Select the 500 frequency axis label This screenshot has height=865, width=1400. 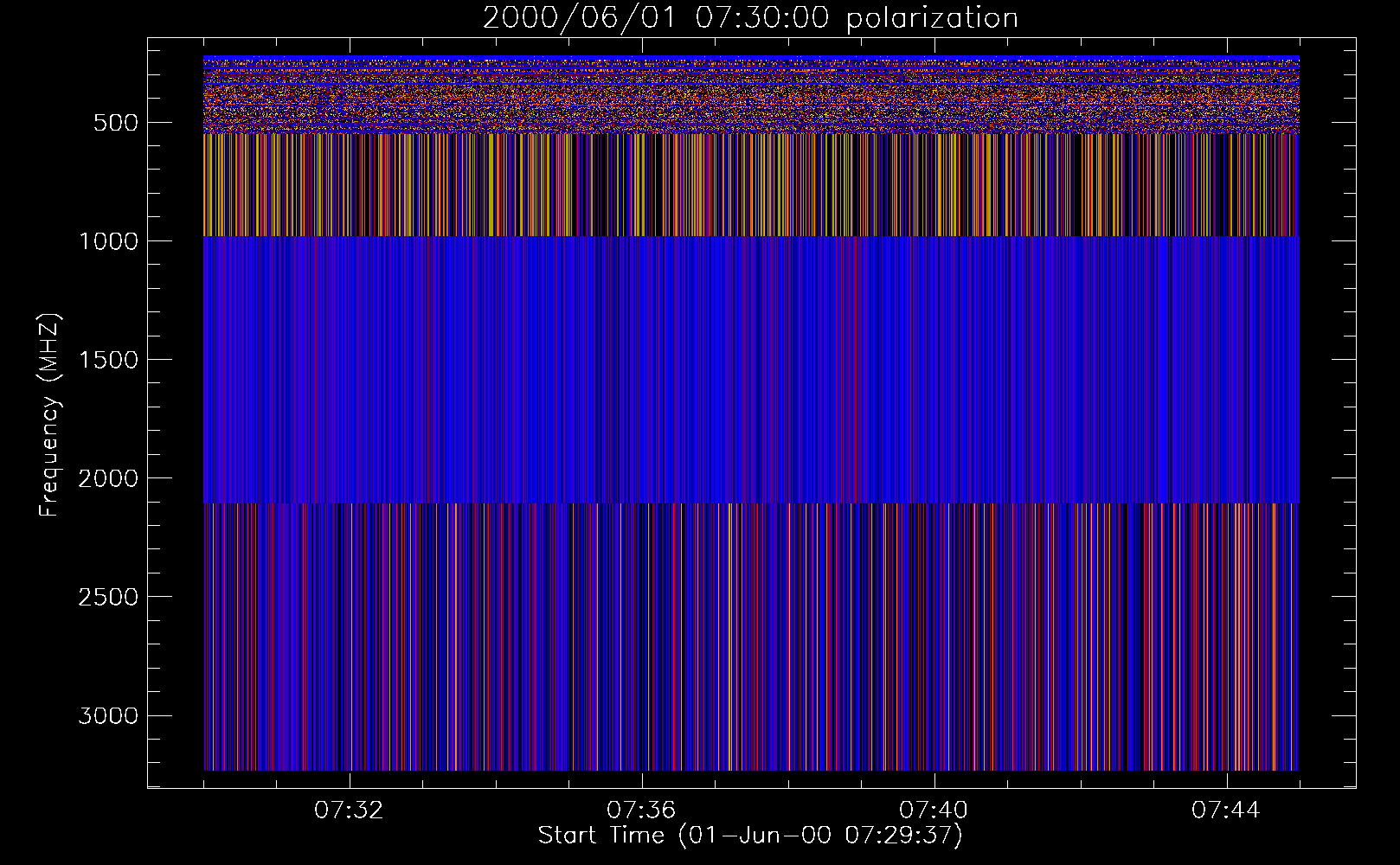point(116,123)
